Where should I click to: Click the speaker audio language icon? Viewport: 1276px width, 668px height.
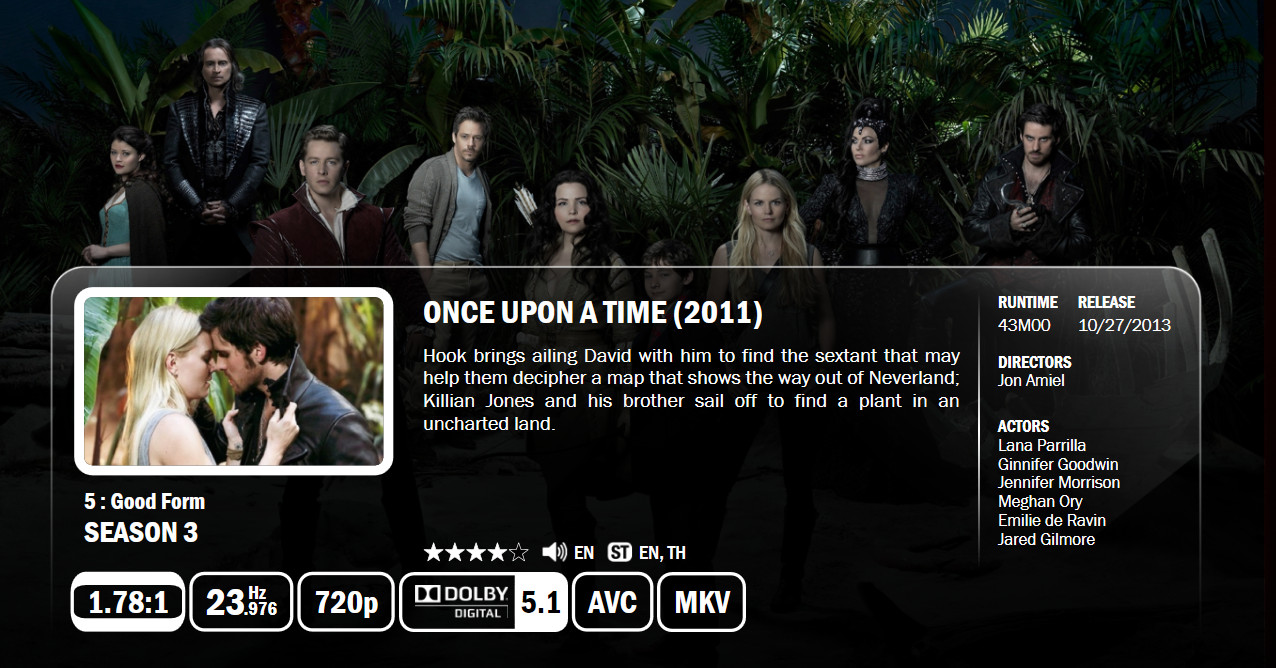pos(554,552)
